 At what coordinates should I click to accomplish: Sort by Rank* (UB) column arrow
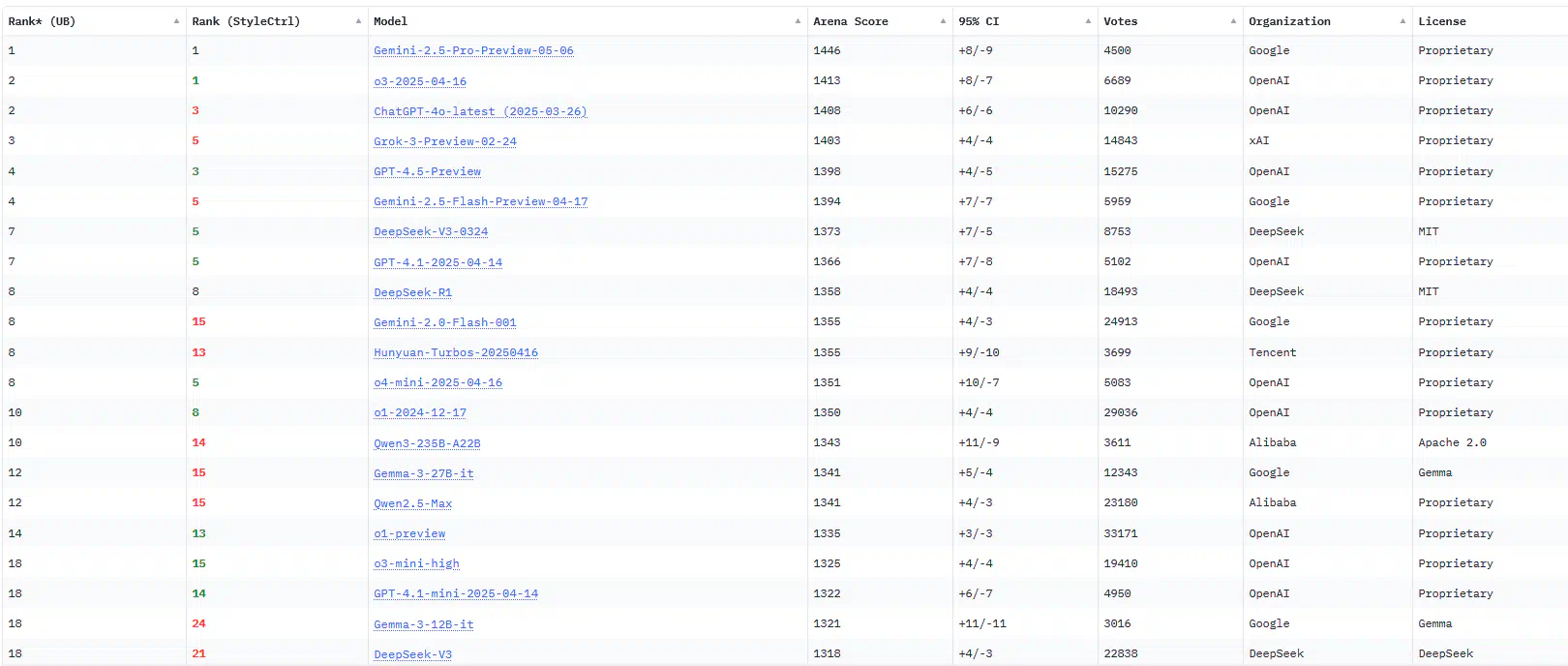pos(176,21)
